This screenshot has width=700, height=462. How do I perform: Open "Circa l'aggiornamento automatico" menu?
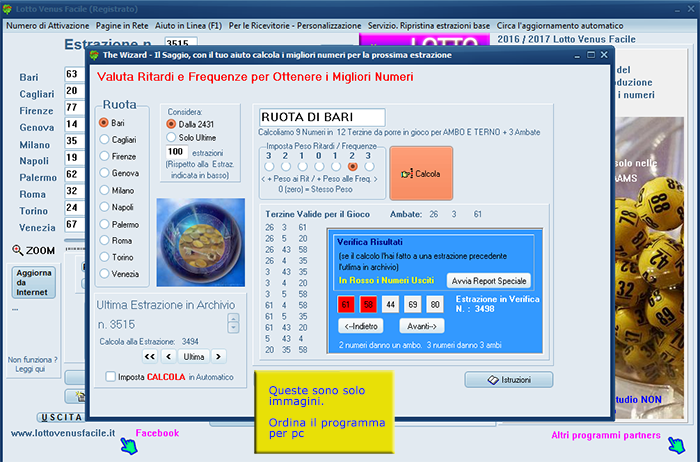click(560, 25)
